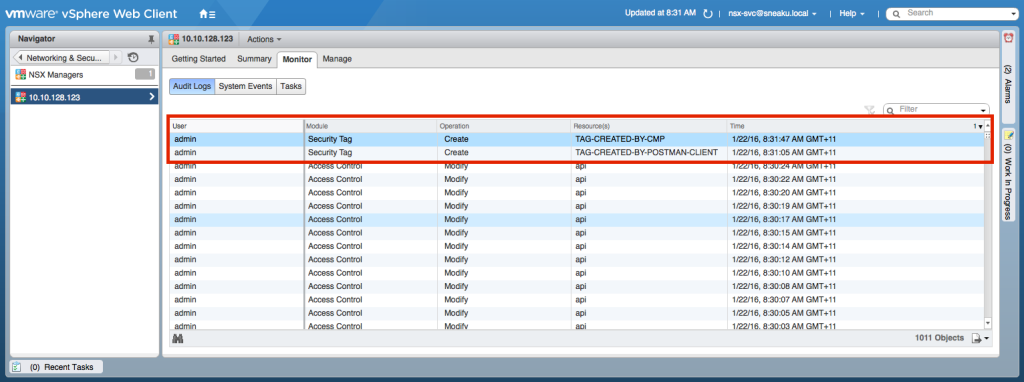1024x382 pixels.
Task: Select the row timed 8:30:12 AM
Action: [577, 259]
